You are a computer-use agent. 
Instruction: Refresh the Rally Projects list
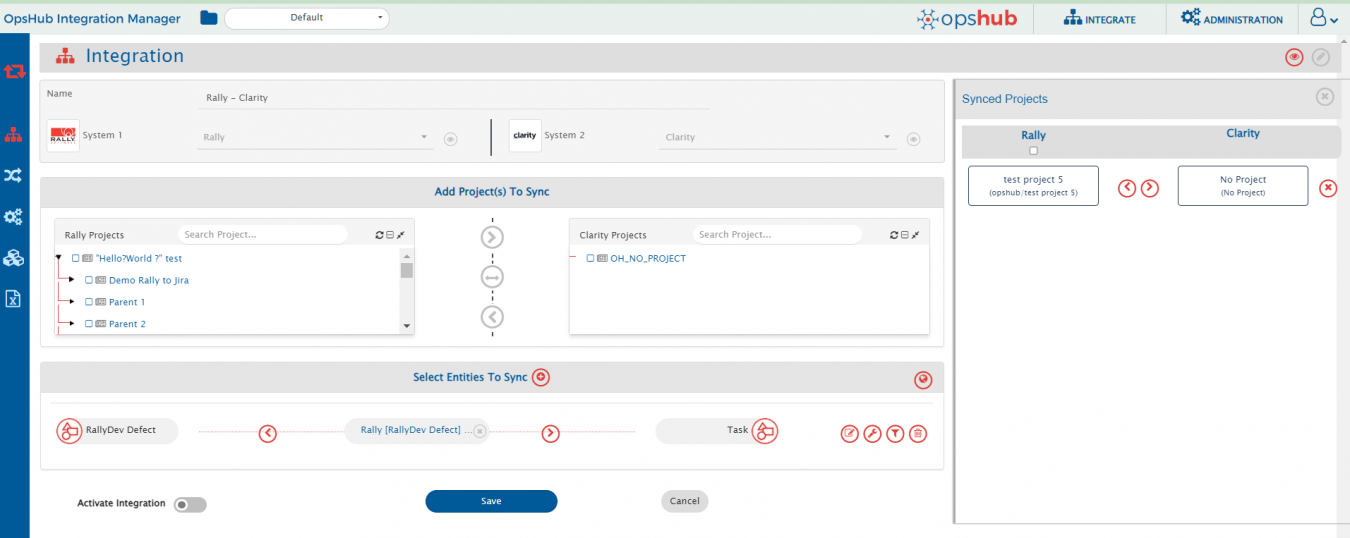pyautogui.click(x=379, y=235)
